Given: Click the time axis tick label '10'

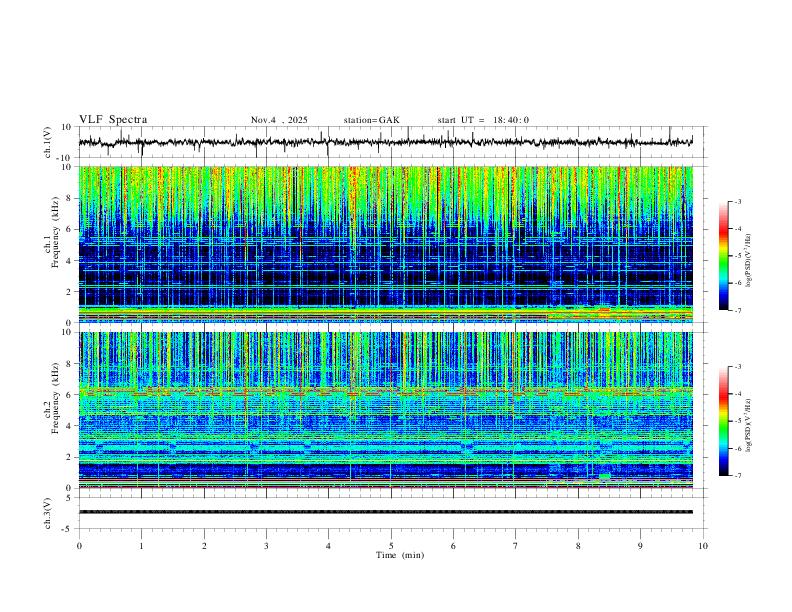Looking at the screenshot, I should click(x=703, y=546).
